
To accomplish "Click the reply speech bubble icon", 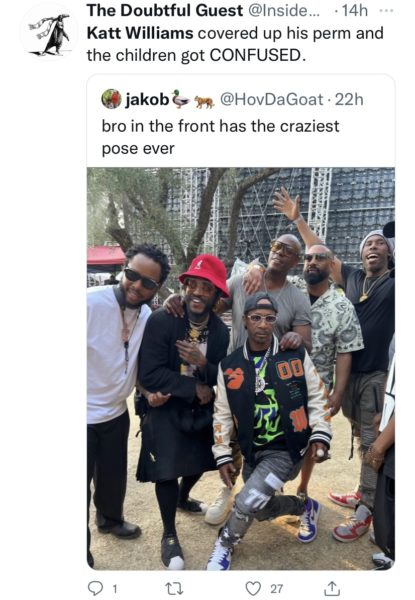I will [x=96, y=588].
